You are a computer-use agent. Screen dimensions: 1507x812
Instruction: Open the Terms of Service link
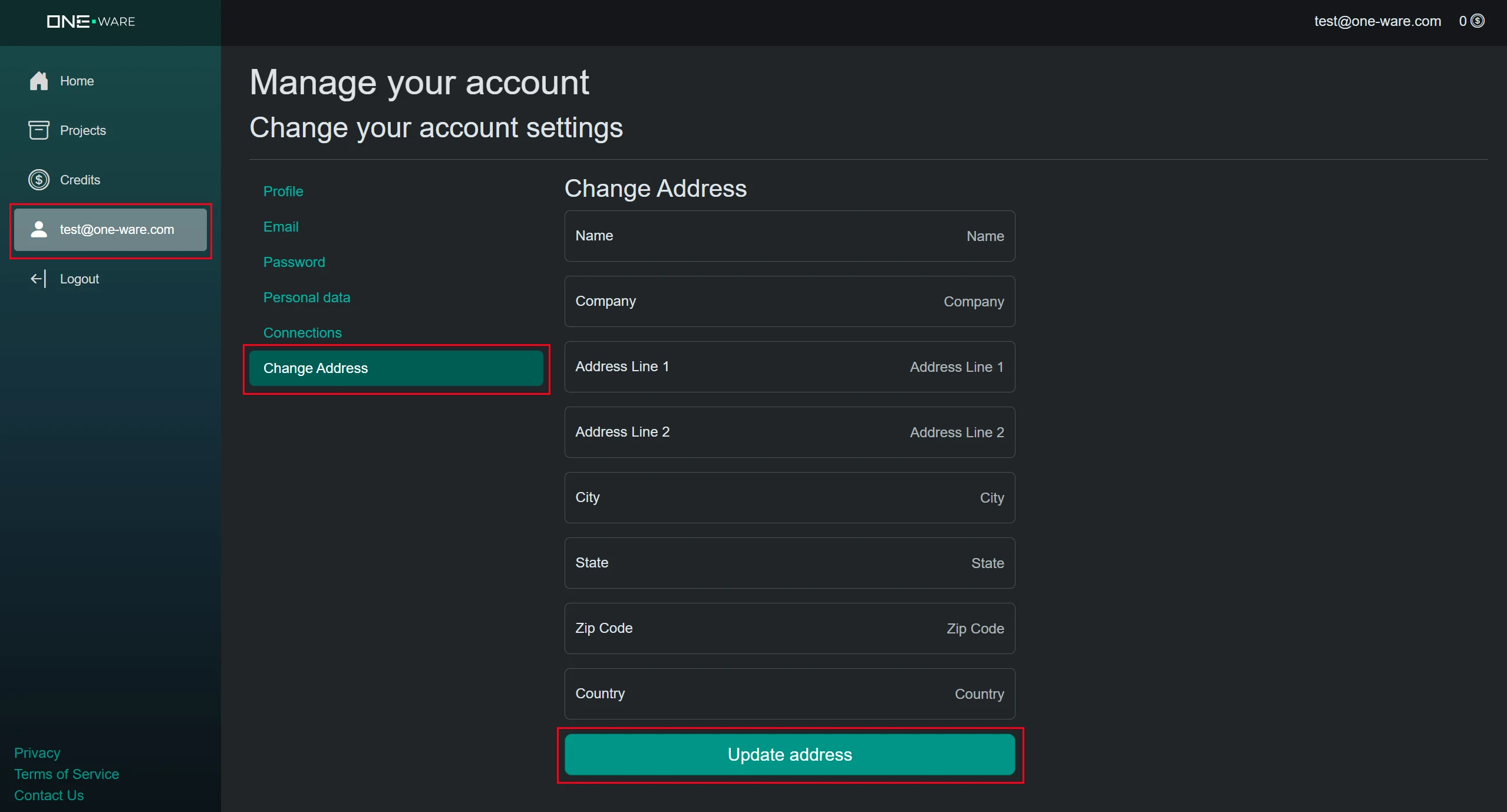tap(66, 774)
